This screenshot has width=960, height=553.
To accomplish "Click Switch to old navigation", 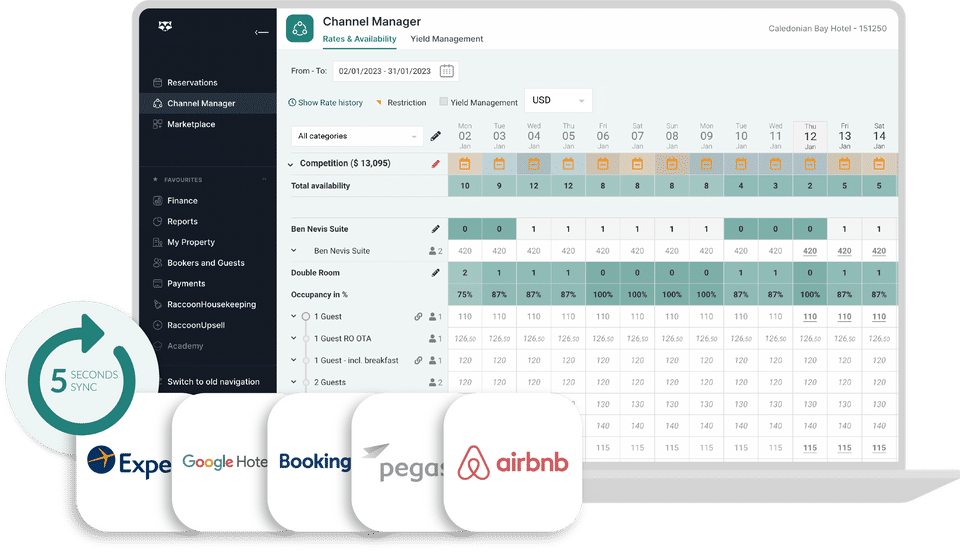I will click(x=213, y=382).
